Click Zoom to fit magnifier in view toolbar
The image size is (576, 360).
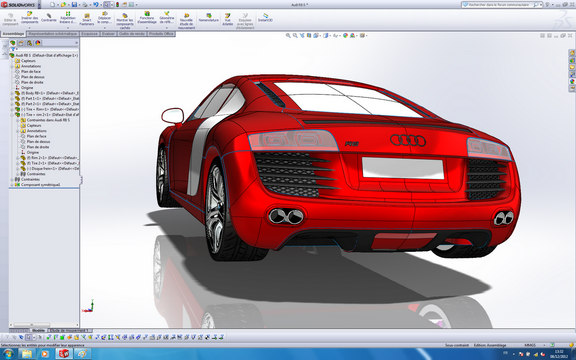pos(288,36)
